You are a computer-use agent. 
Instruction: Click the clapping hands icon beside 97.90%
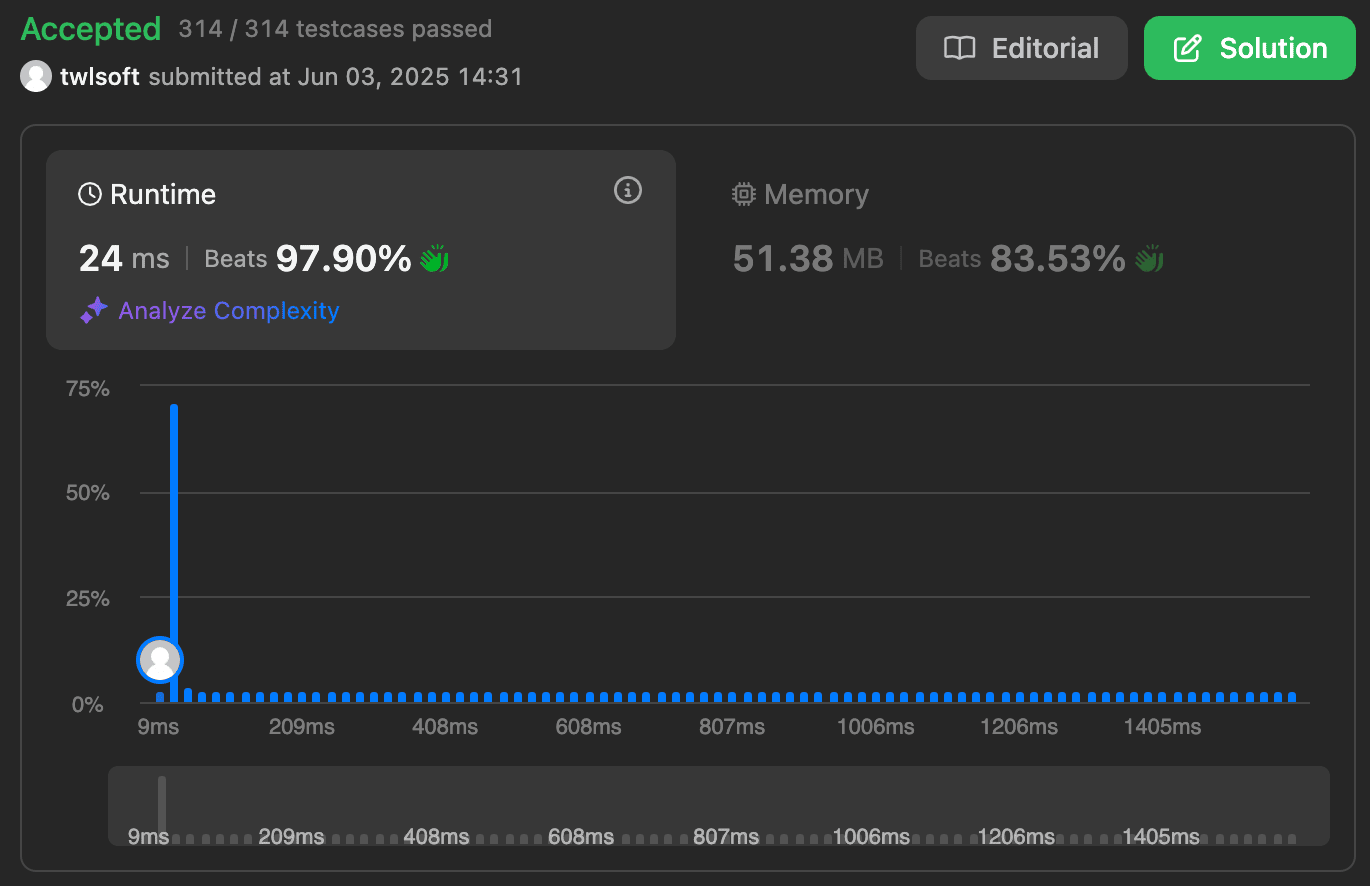point(434,259)
